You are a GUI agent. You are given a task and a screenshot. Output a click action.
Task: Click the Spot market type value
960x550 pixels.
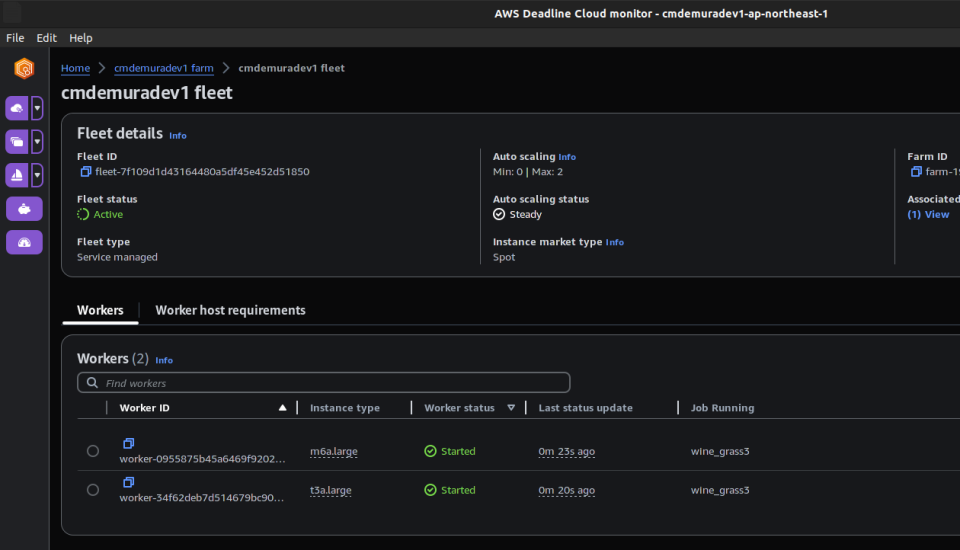[504, 257]
